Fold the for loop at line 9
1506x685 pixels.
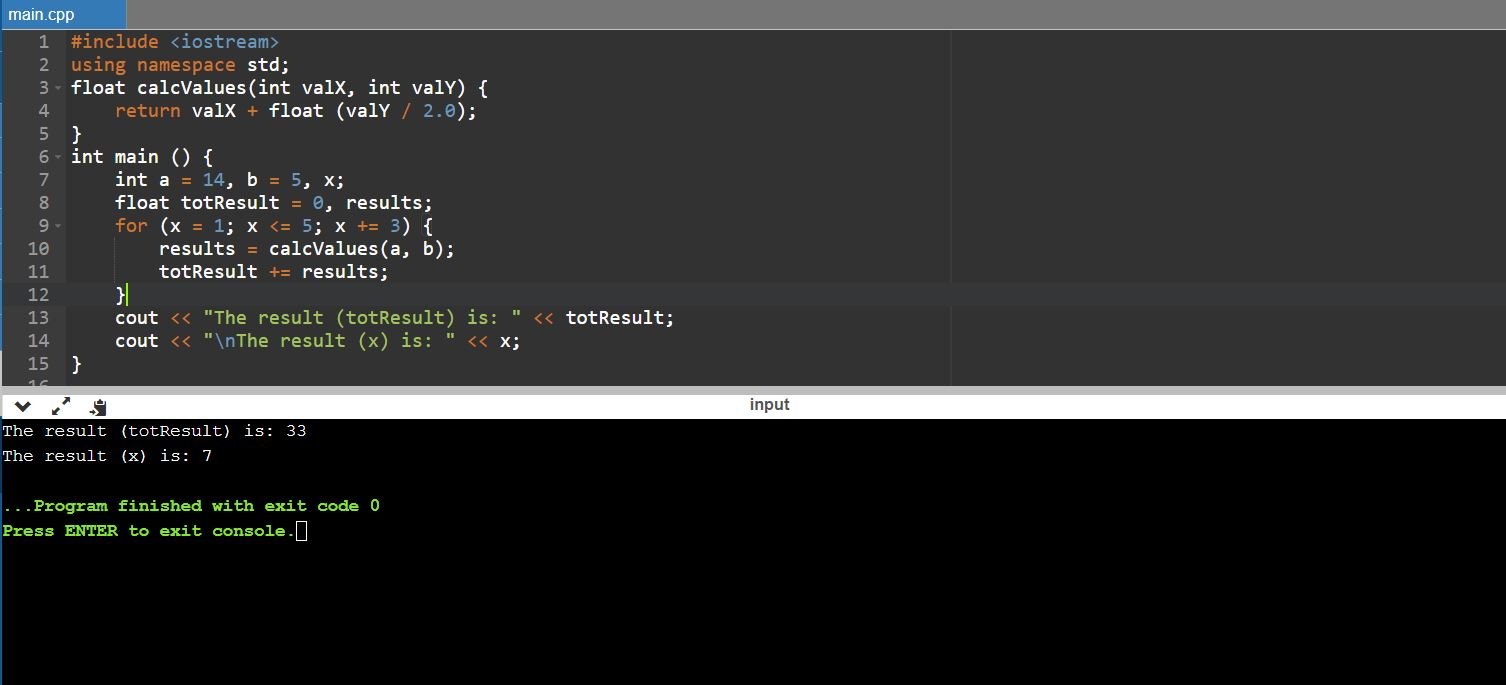pos(58,226)
